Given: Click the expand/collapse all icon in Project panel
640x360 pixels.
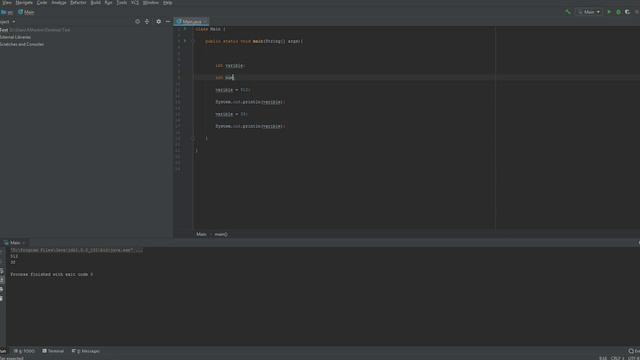Looking at the screenshot, I should tap(147, 21).
